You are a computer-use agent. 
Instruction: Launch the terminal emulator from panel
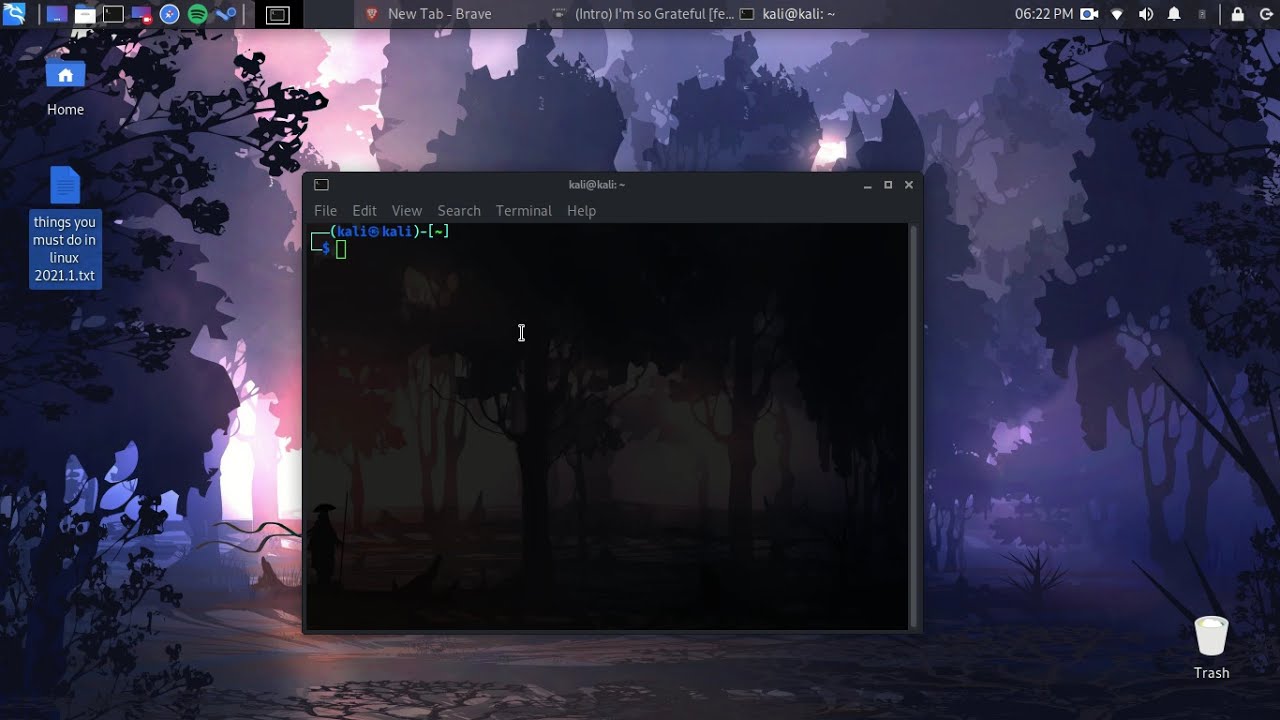[x=113, y=14]
